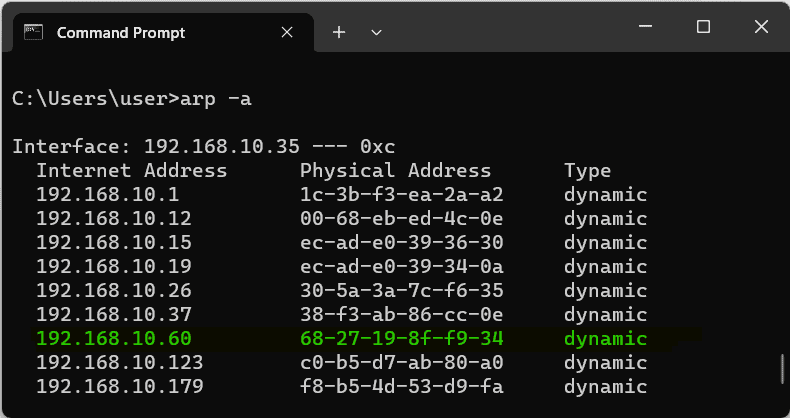Screen dimensions: 790x418
Task: Close the Command Prompt tab
Action: pos(287,32)
